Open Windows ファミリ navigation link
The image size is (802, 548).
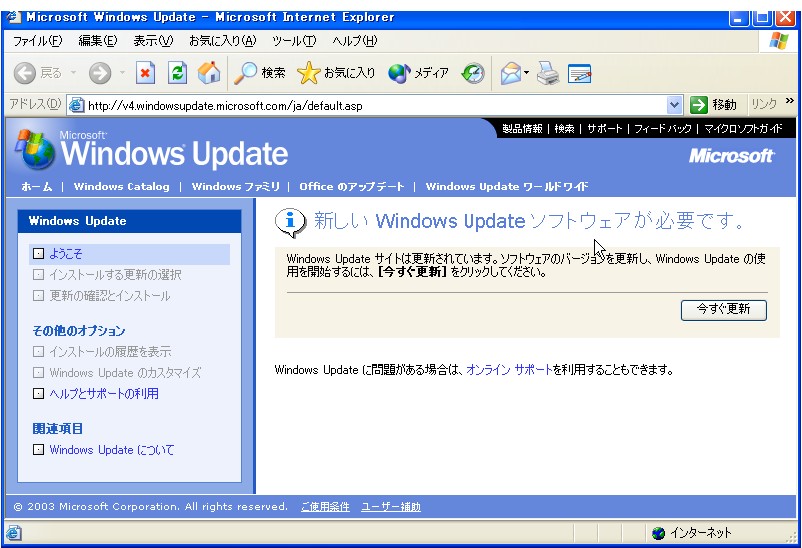tap(236, 187)
